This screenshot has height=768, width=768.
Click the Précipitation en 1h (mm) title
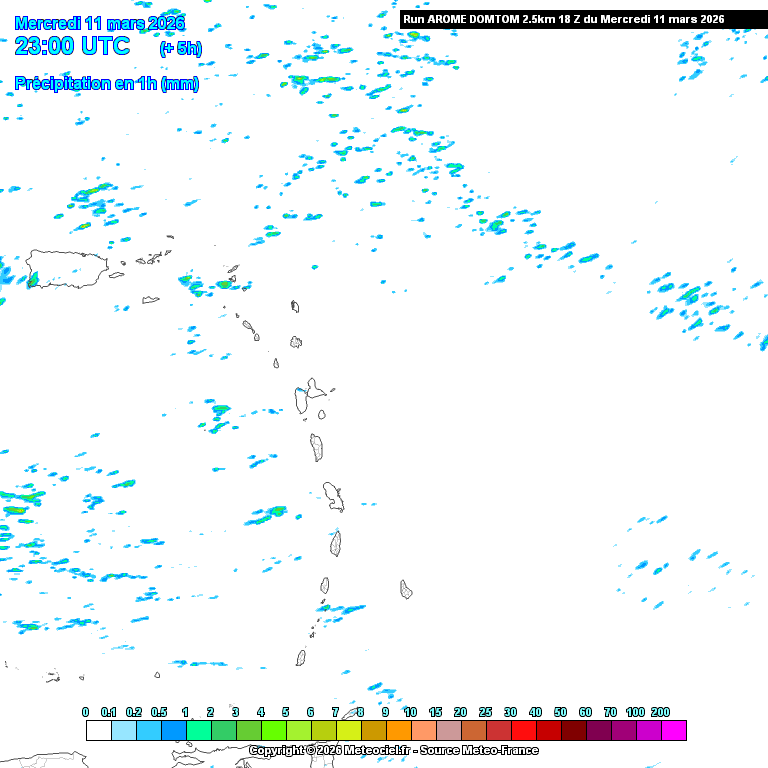point(107,84)
